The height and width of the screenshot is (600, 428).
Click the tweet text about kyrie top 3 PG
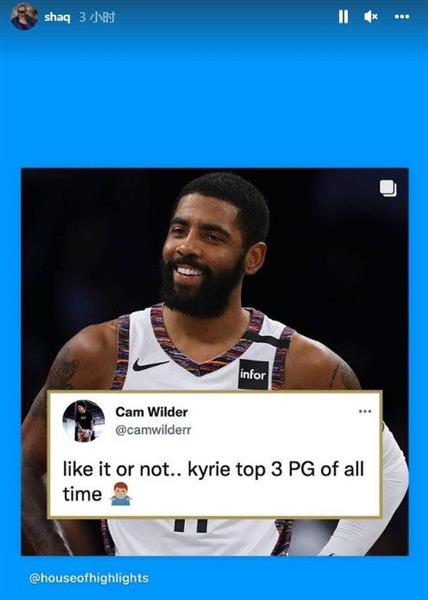213,481
